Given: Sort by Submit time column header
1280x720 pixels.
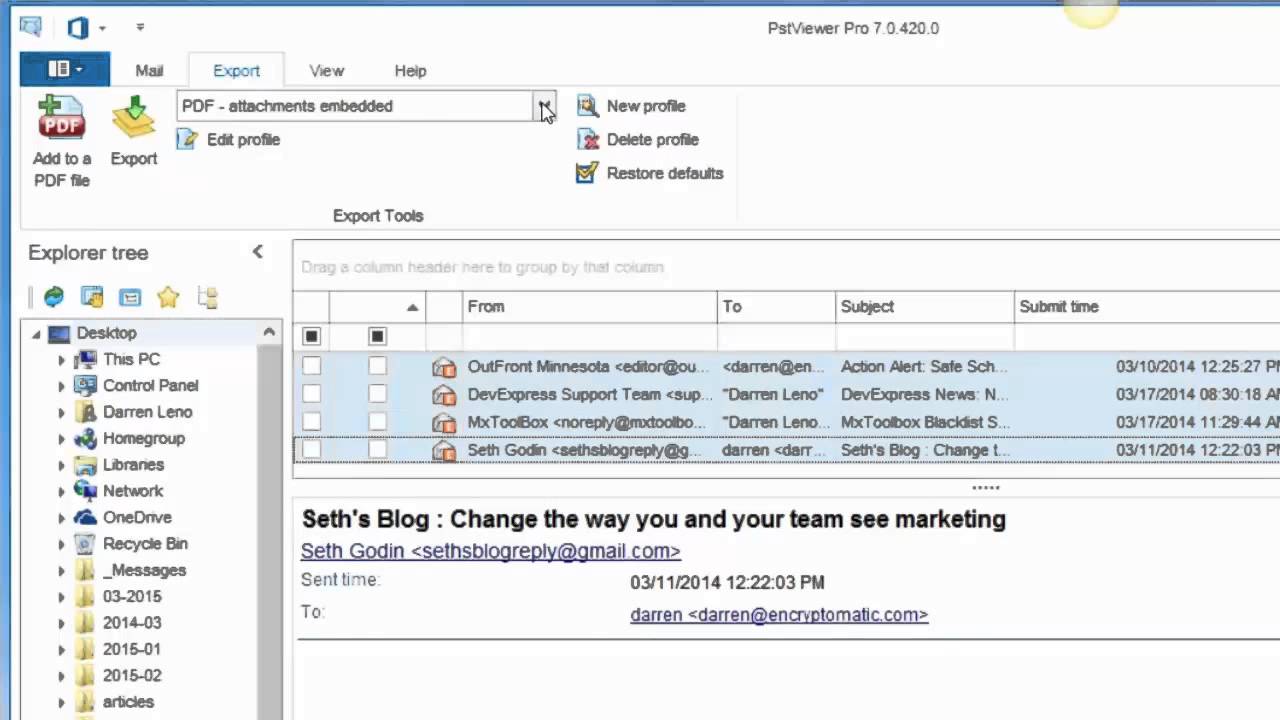Looking at the screenshot, I should pos(1147,307).
